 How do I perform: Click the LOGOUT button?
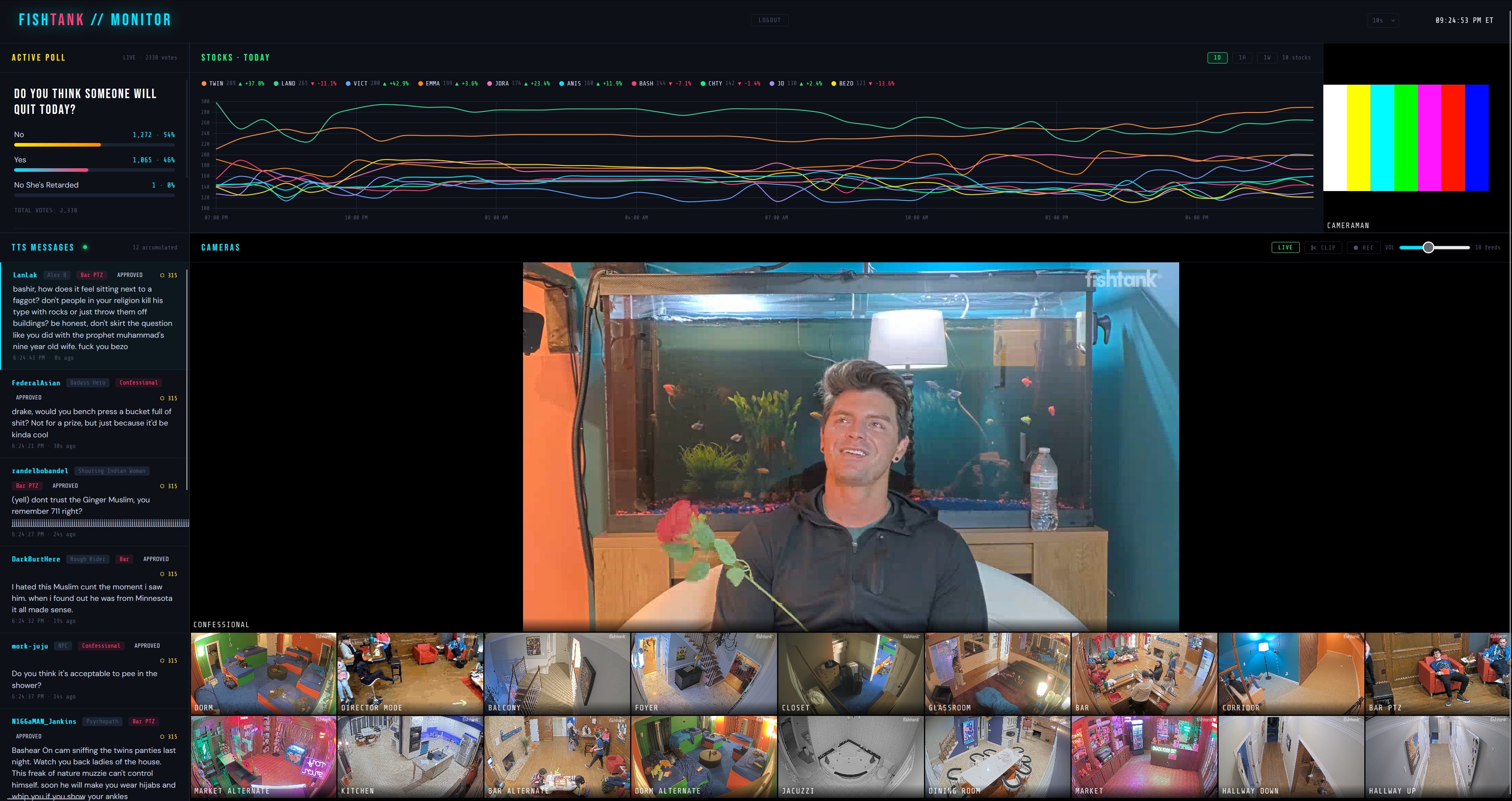click(x=769, y=20)
